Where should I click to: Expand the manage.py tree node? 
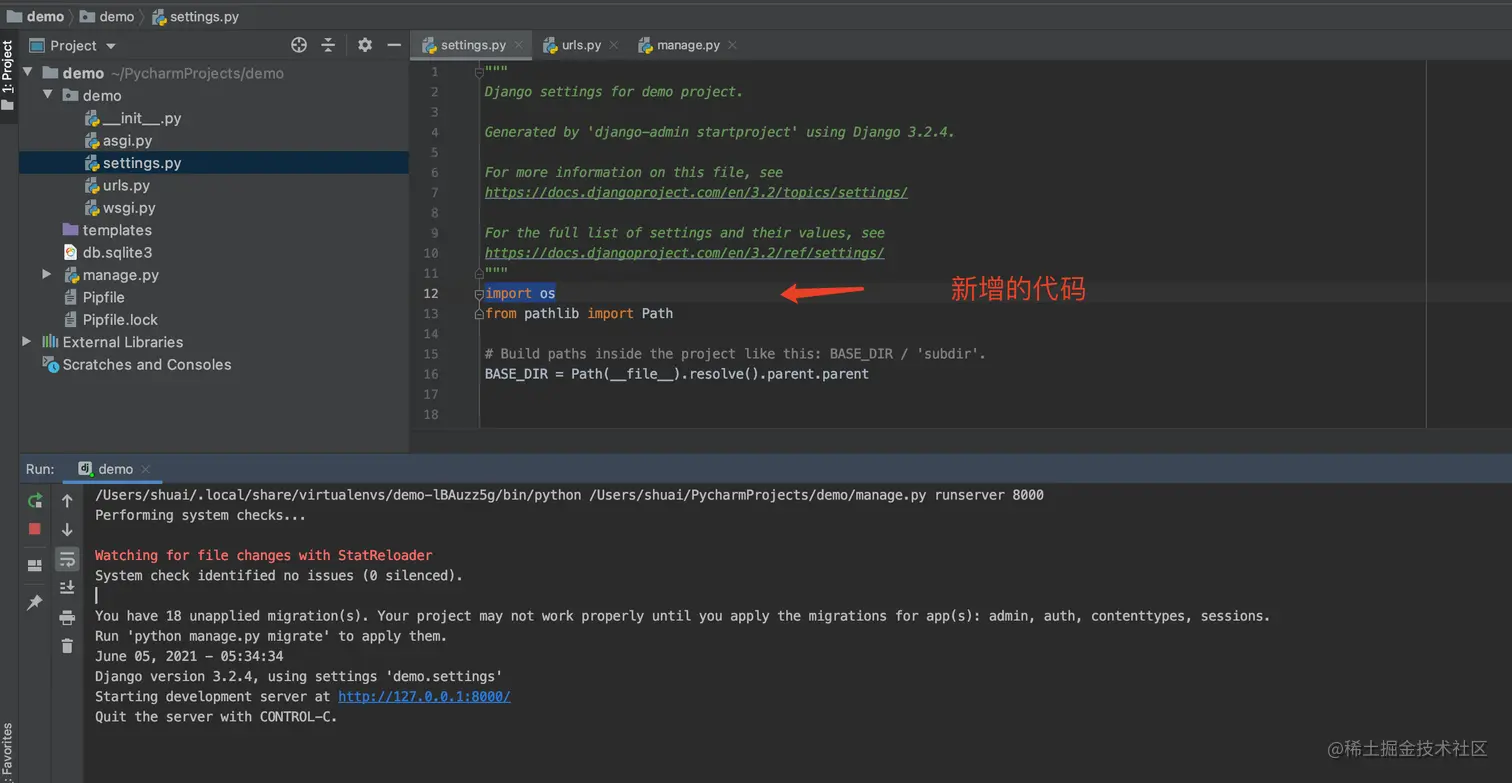pos(47,274)
